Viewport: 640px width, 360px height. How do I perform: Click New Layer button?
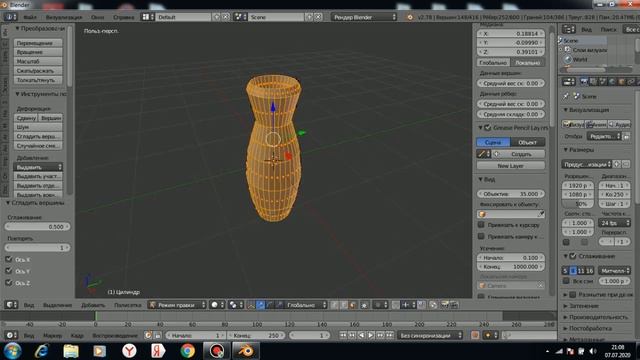click(511, 166)
